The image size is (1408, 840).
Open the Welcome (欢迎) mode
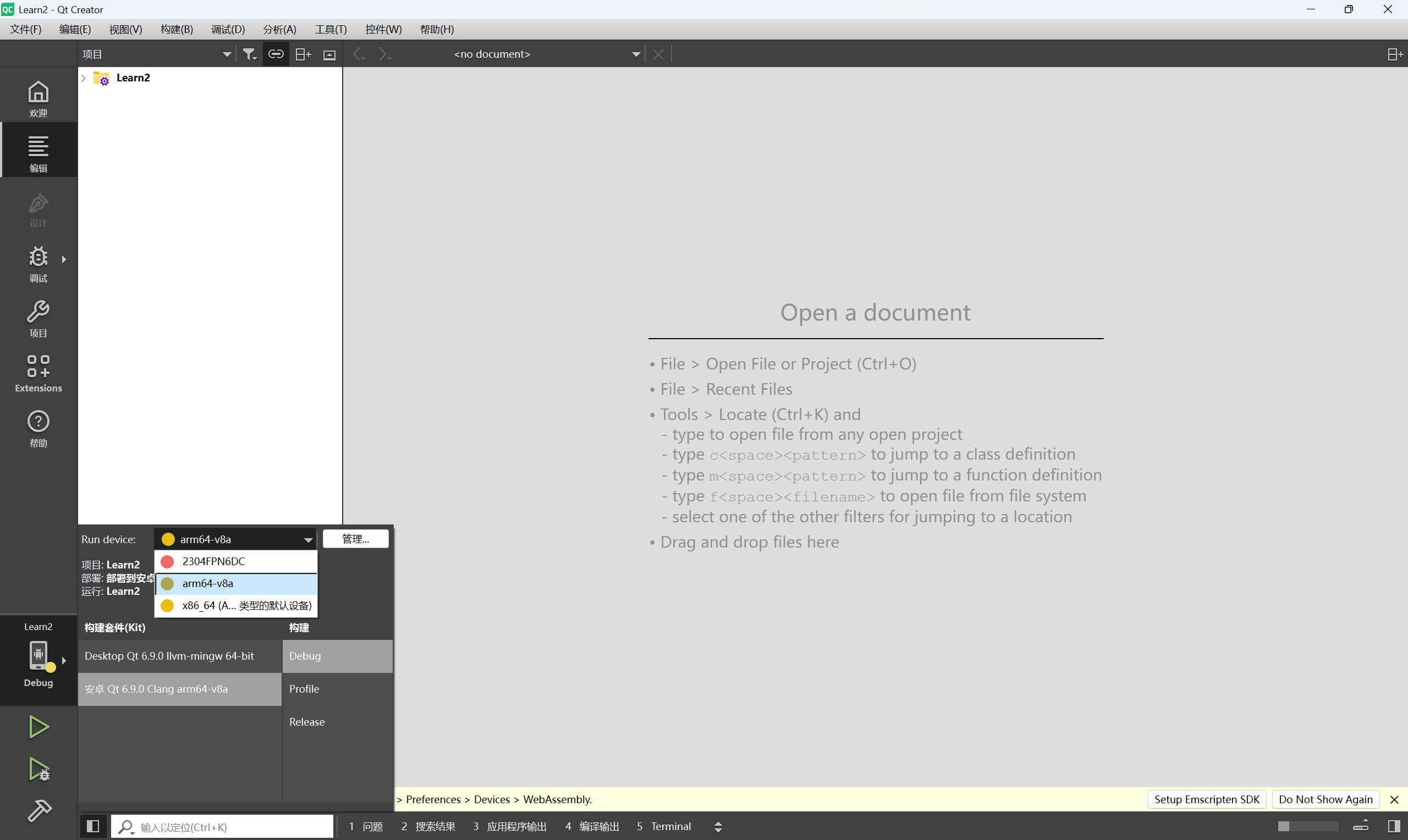tap(38, 99)
